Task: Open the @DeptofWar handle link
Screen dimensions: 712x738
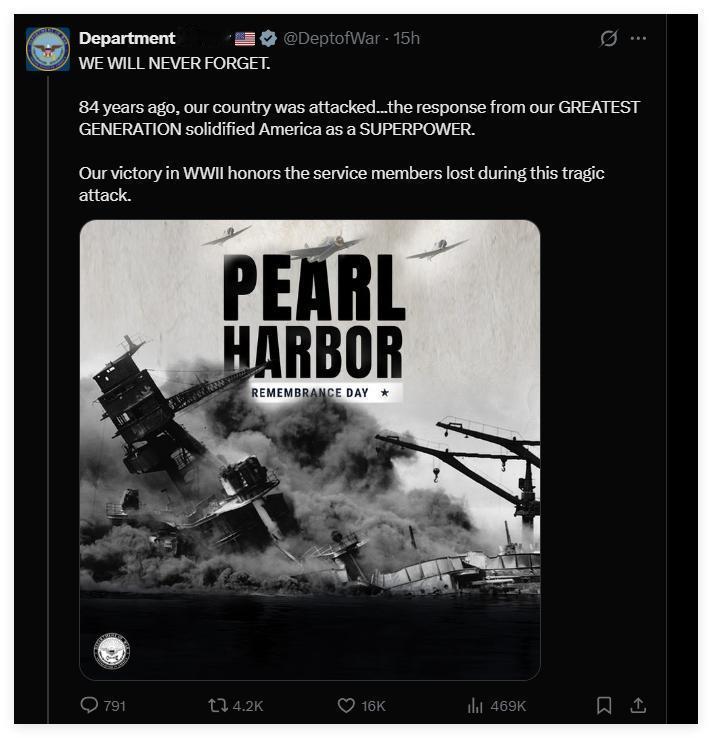Action: (x=331, y=38)
